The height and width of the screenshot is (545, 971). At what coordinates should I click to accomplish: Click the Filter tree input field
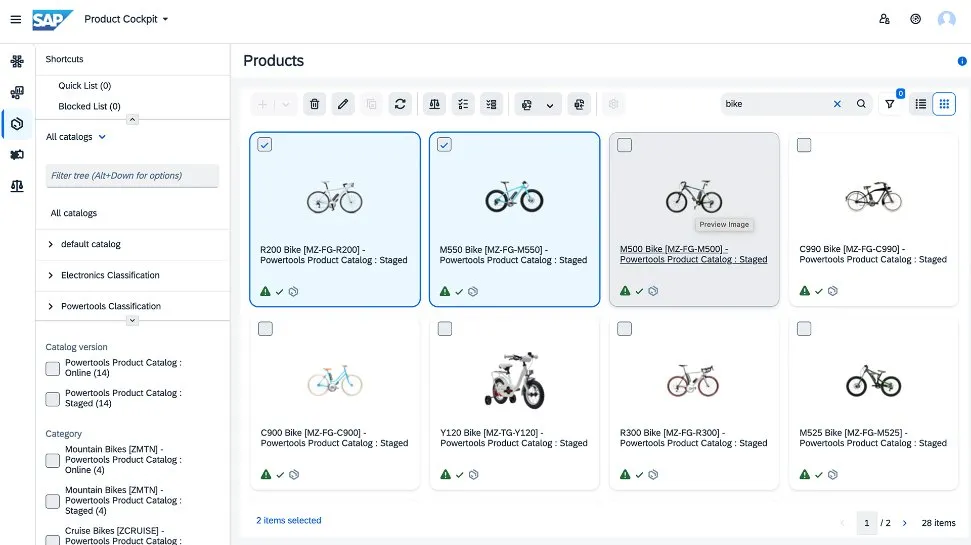click(x=132, y=176)
